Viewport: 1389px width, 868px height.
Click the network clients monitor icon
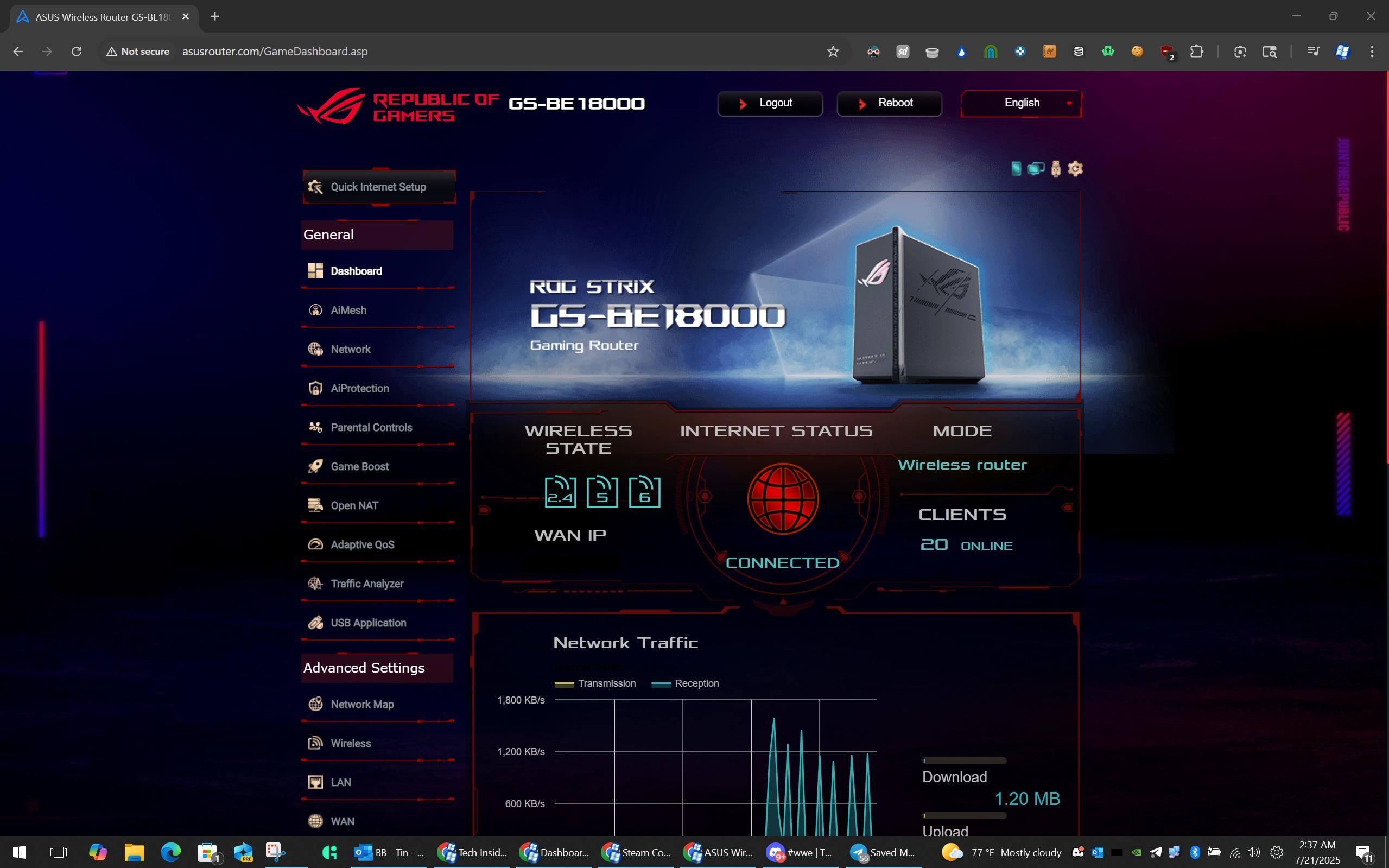click(1036, 169)
